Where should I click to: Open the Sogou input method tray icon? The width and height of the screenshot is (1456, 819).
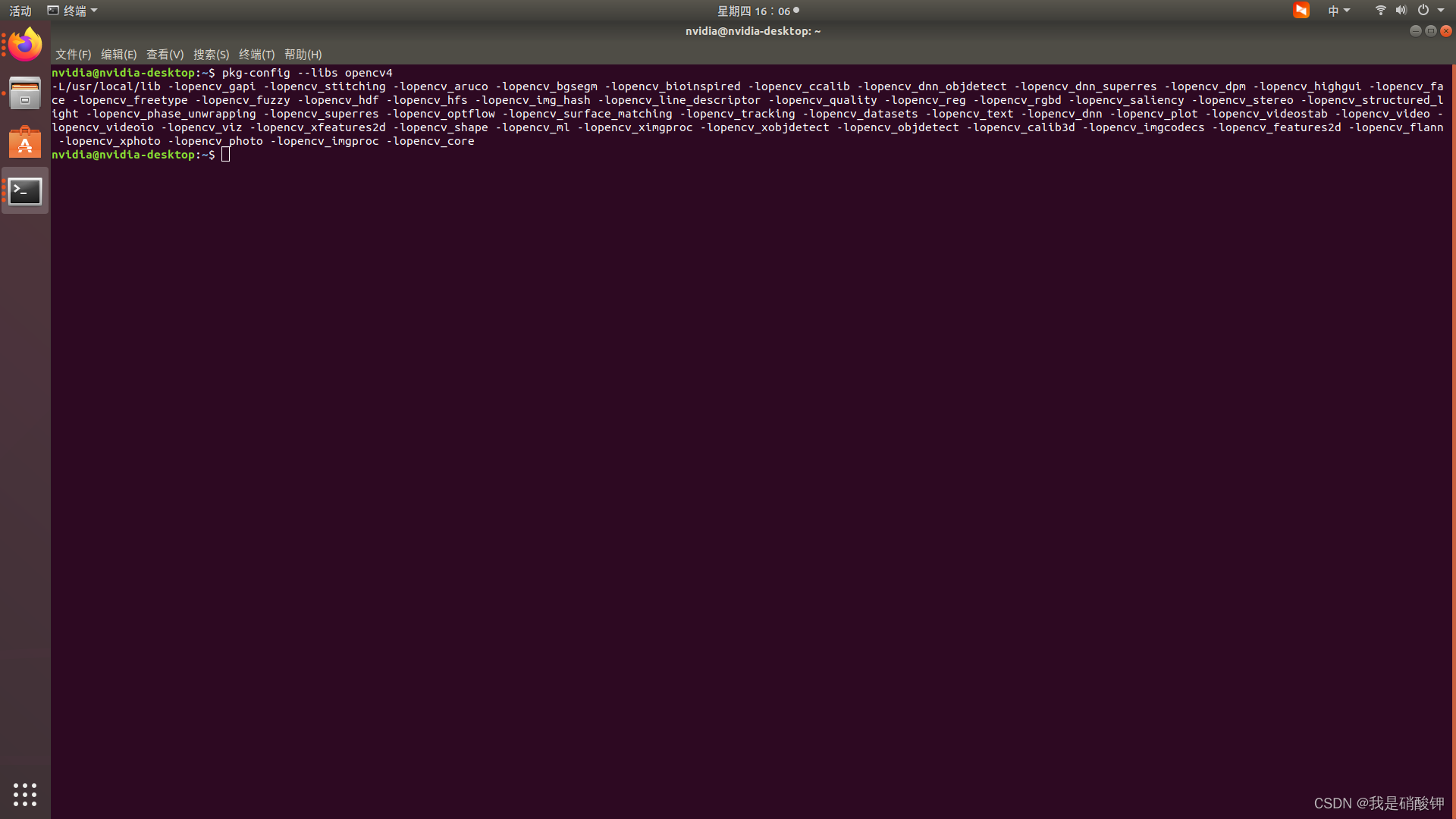[x=1301, y=10]
